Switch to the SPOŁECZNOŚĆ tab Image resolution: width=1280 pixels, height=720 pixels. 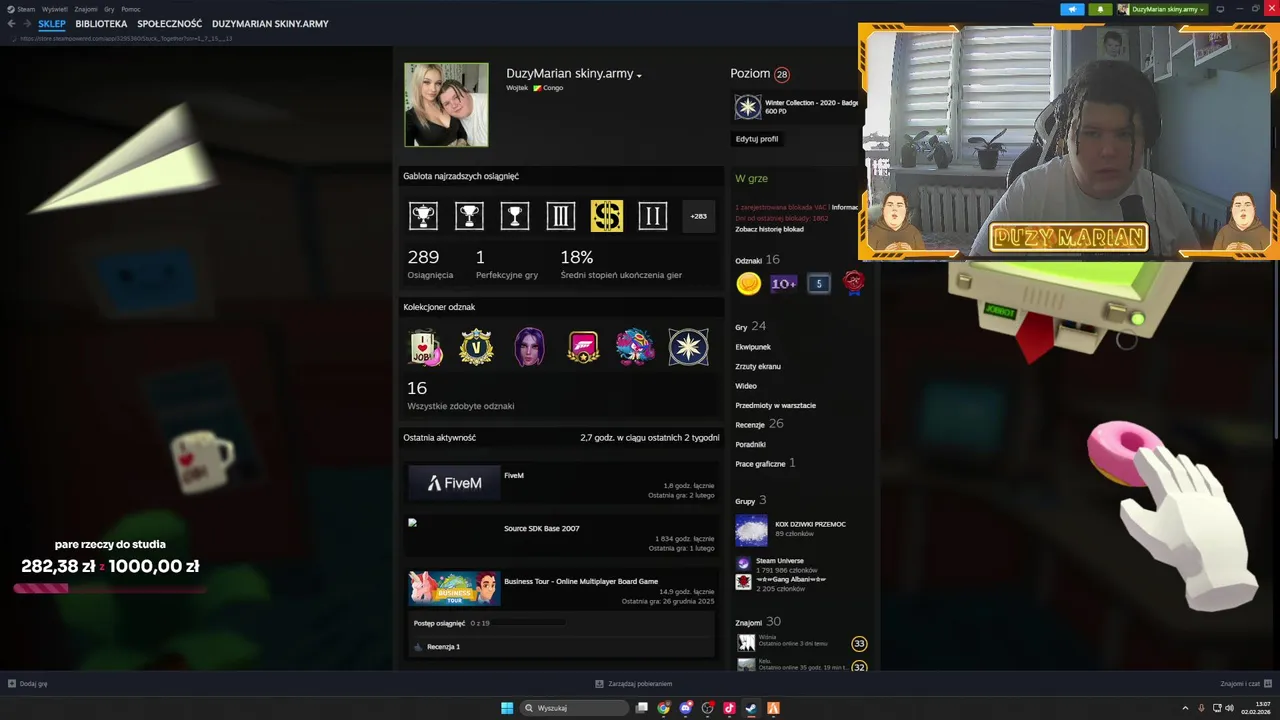(169, 24)
